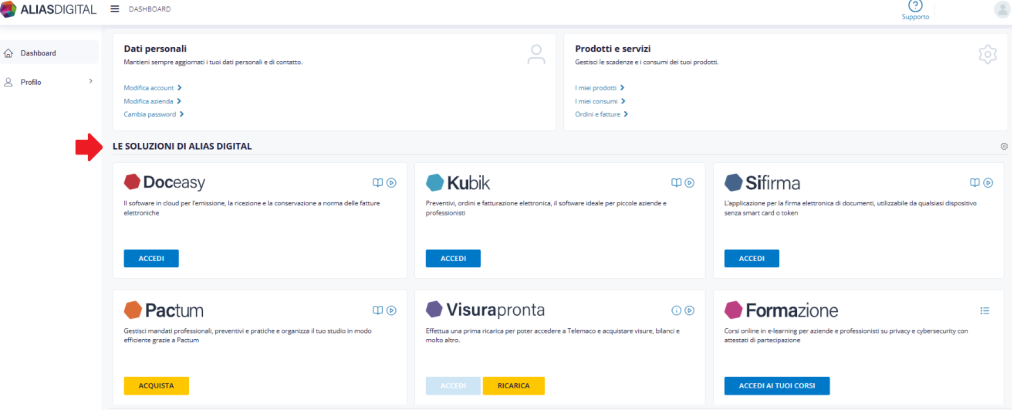1012x410 pixels.
Task: Click the Dashboard home icon in sidebar
Action: pos(8,53)
